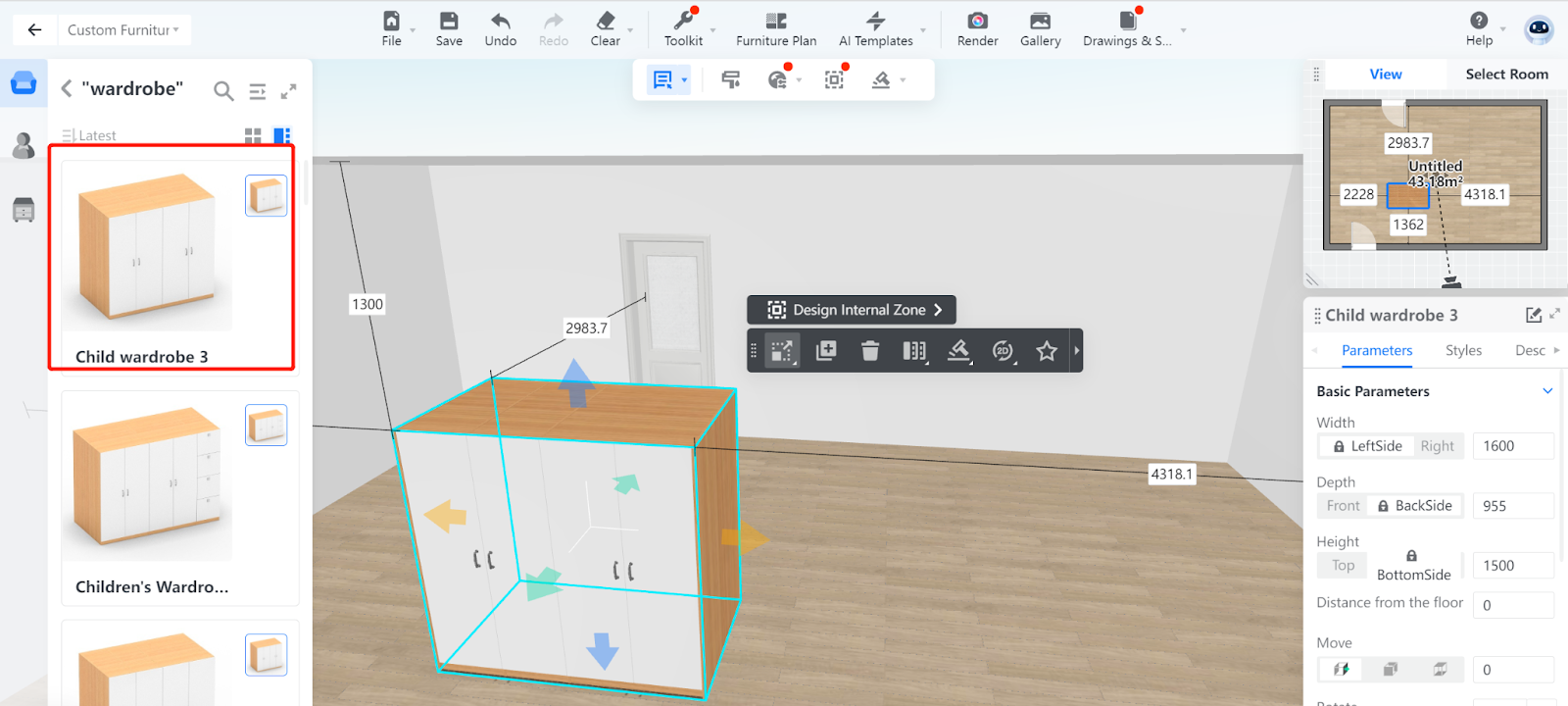Switch to Select Room tab
Image resolution: width=1568 pixels, height=706 pixels.
pos(1506,75)
